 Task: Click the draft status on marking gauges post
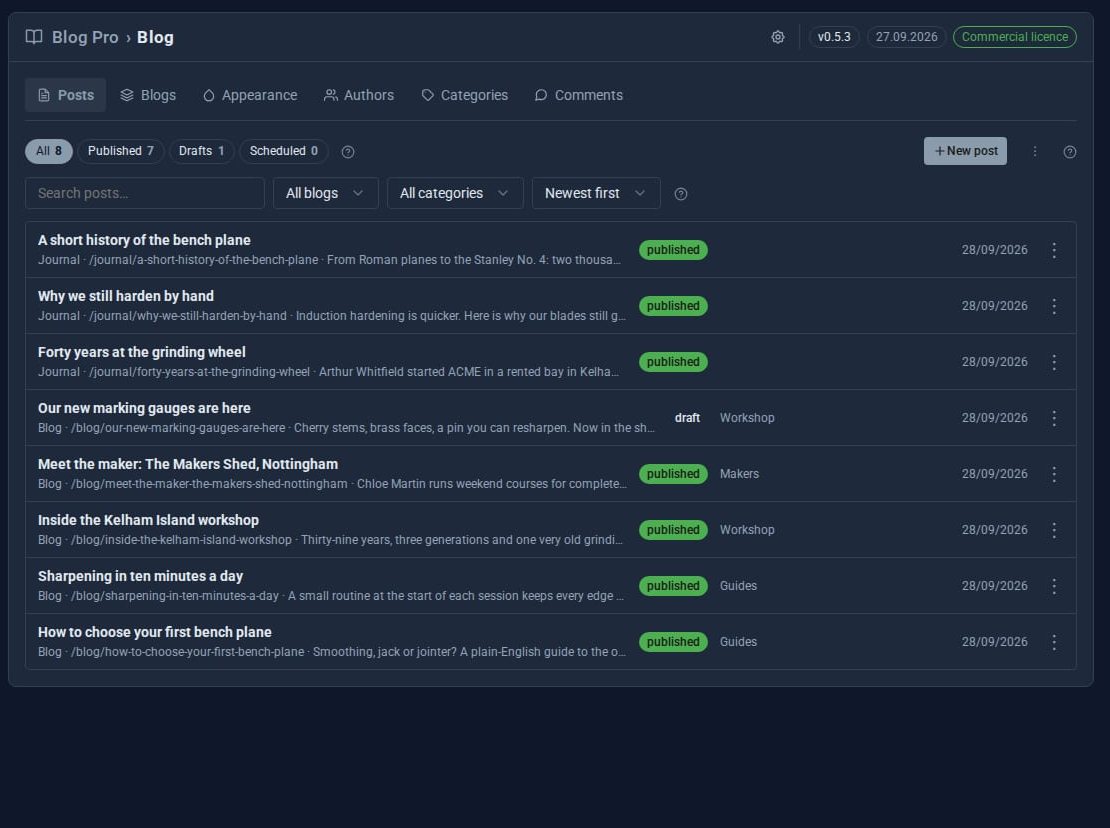pos(687,418)
